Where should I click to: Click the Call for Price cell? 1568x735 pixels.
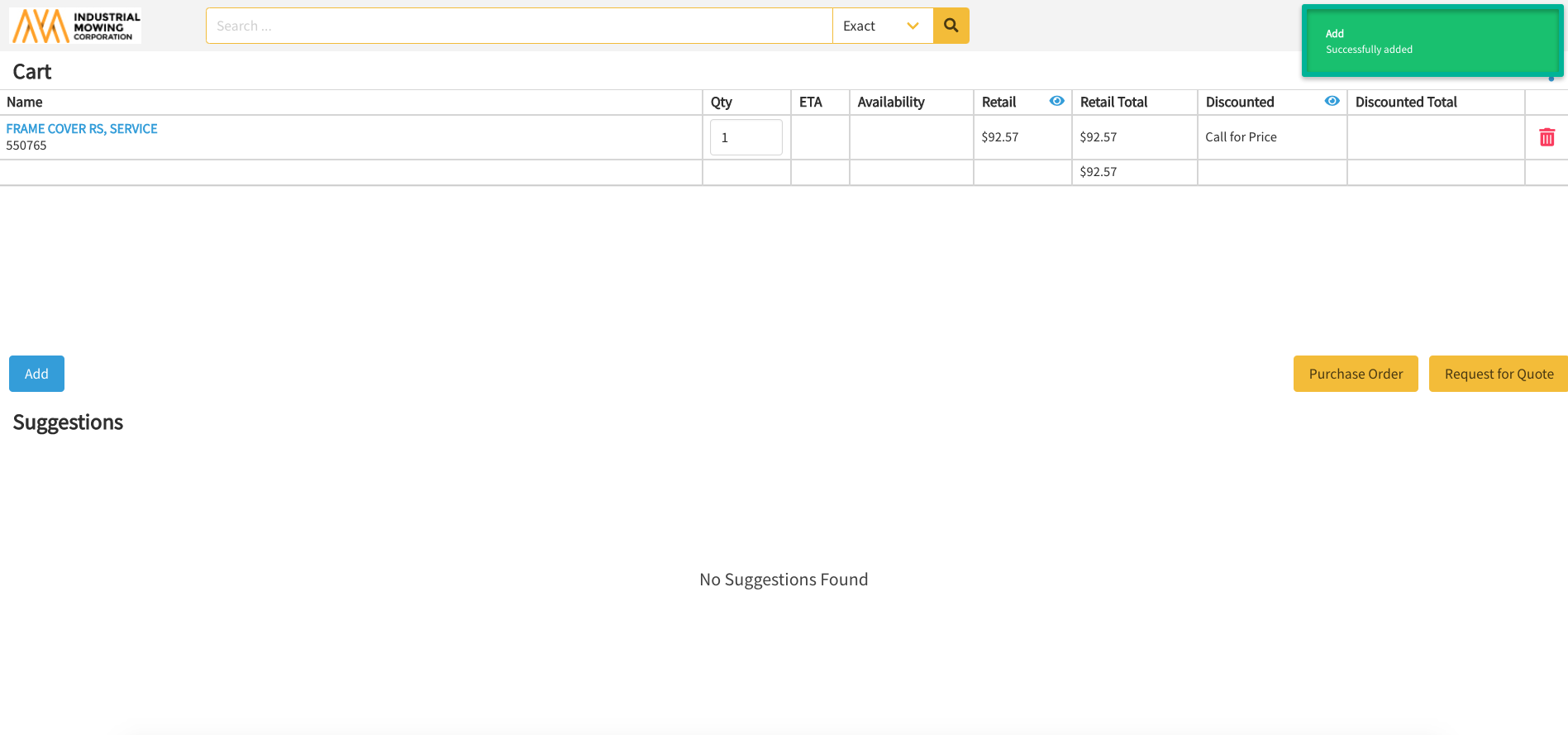1241,137
